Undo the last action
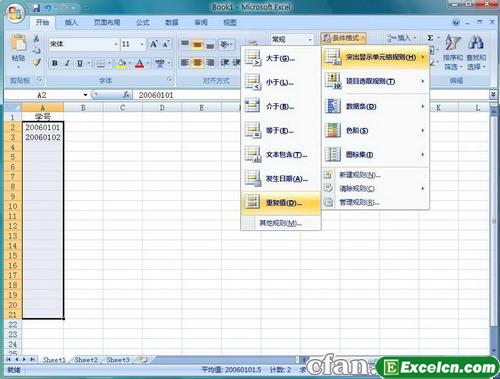The image size is (500, 379). point(48,8)
